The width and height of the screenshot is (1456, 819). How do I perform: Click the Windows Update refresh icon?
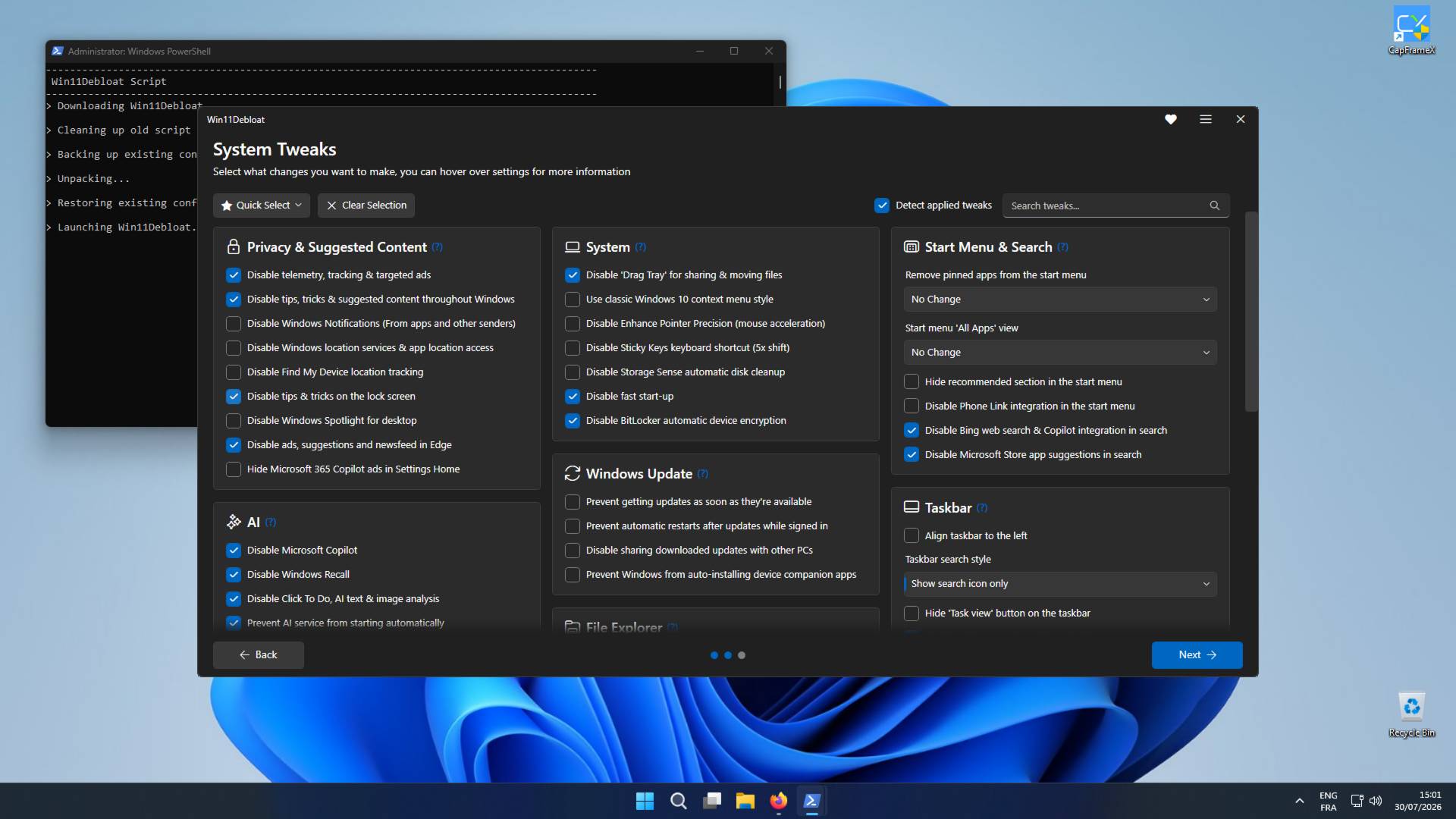(x=573, y=474)
